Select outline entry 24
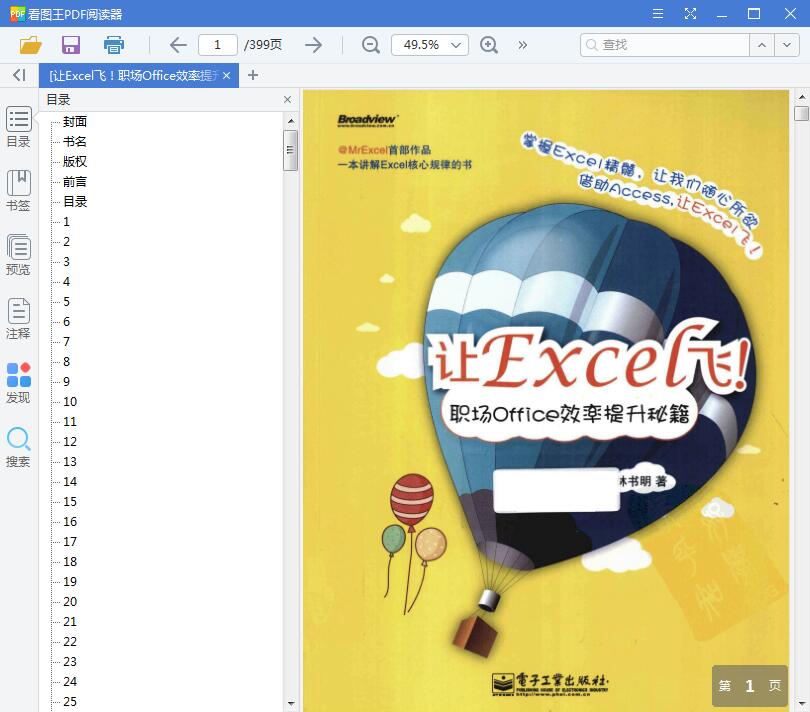This screenshot has width=810, height=712. (x=70, y=682)
